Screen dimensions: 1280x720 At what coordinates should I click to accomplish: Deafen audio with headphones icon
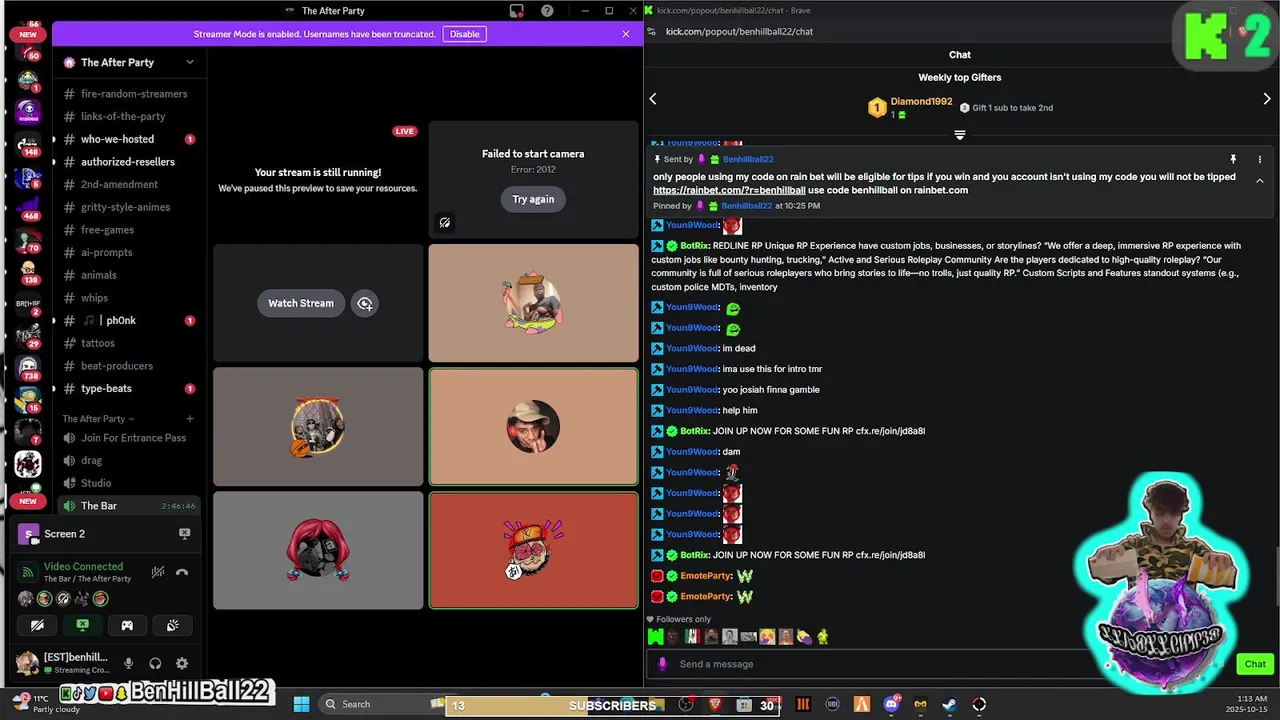pyautogui.click(x=155, y=663)
